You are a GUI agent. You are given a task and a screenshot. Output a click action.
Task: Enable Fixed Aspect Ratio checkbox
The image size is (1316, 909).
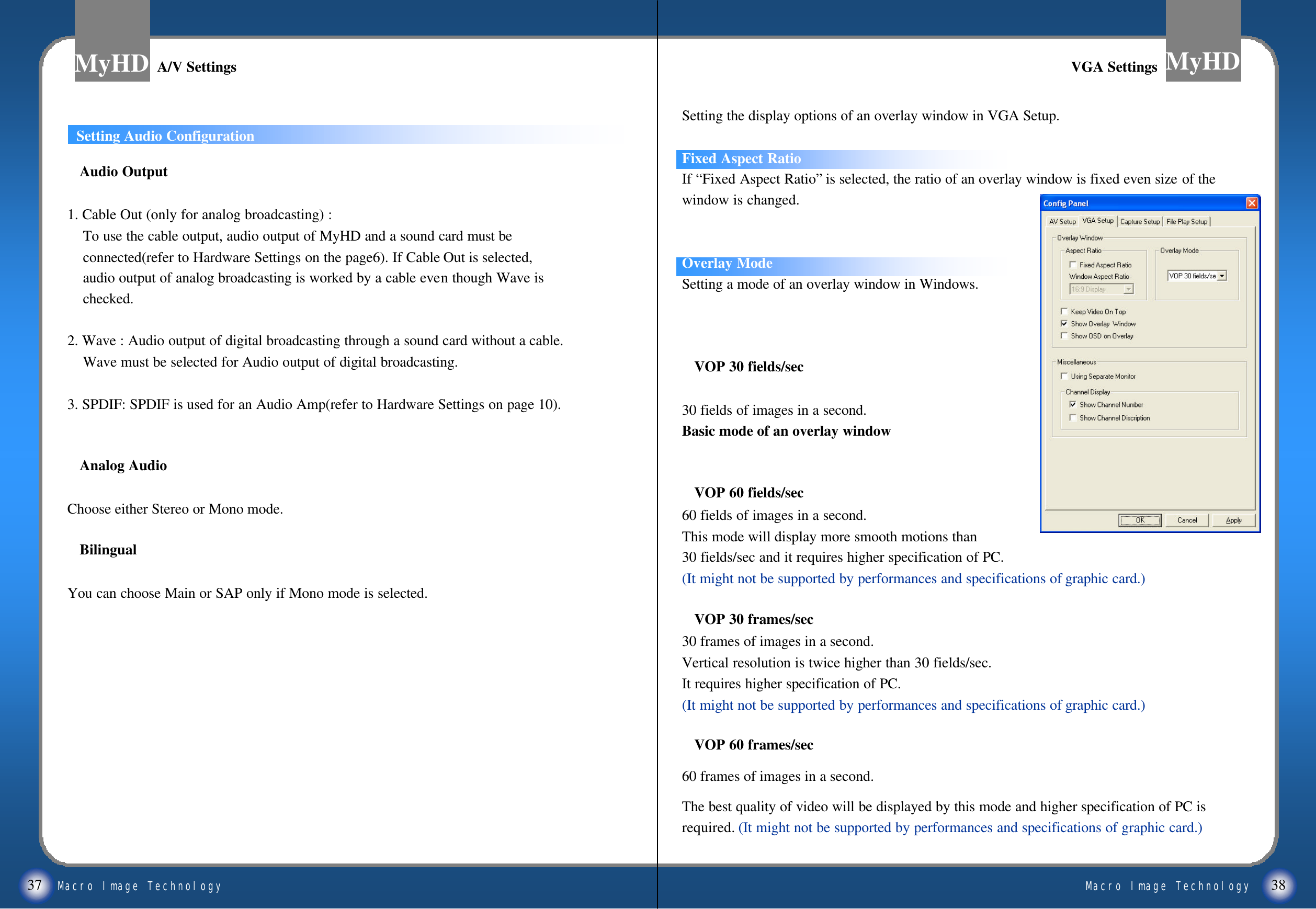[x=1073, y=265]
